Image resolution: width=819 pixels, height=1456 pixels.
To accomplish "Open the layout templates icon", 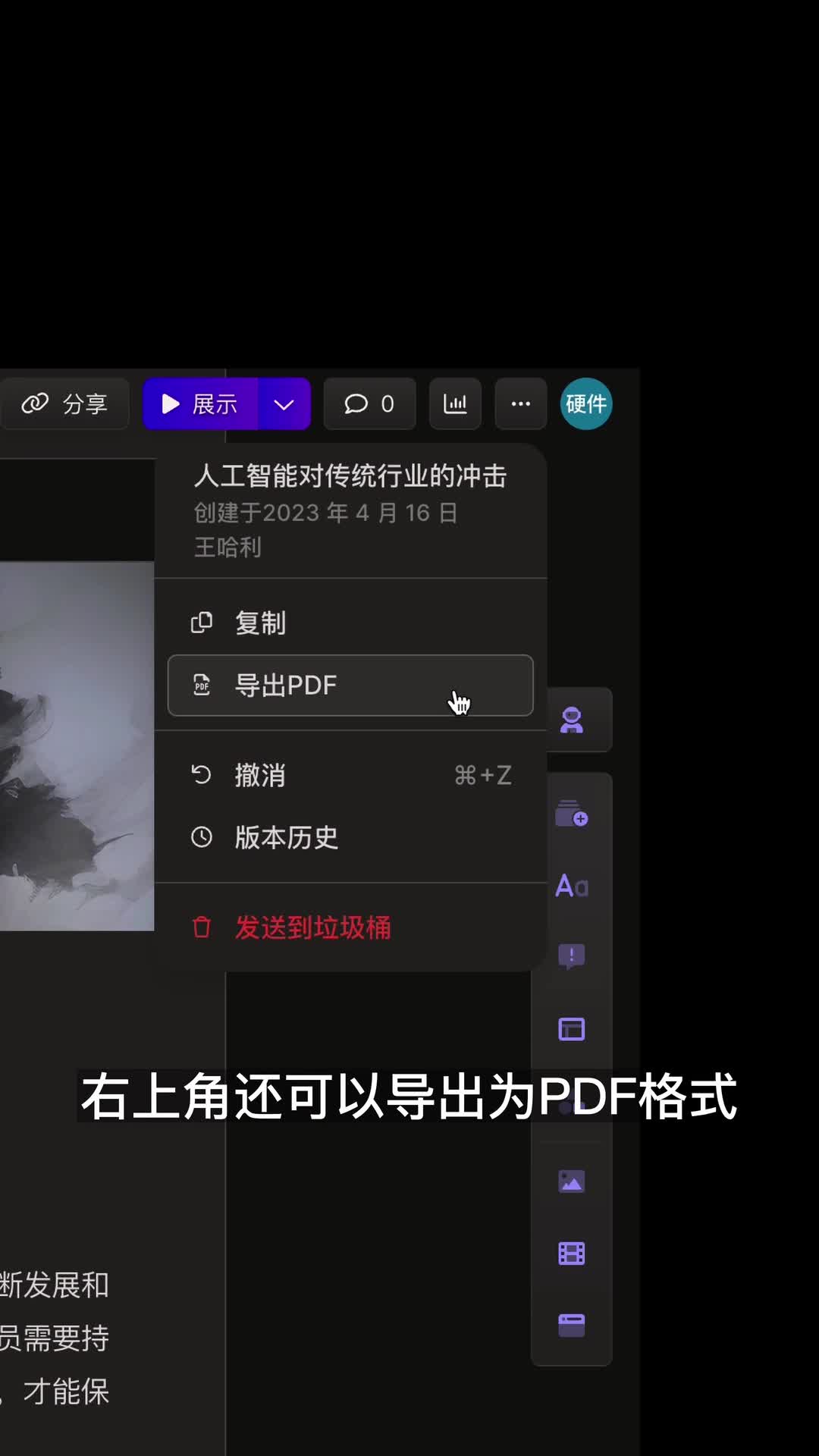I will 571,1029.
